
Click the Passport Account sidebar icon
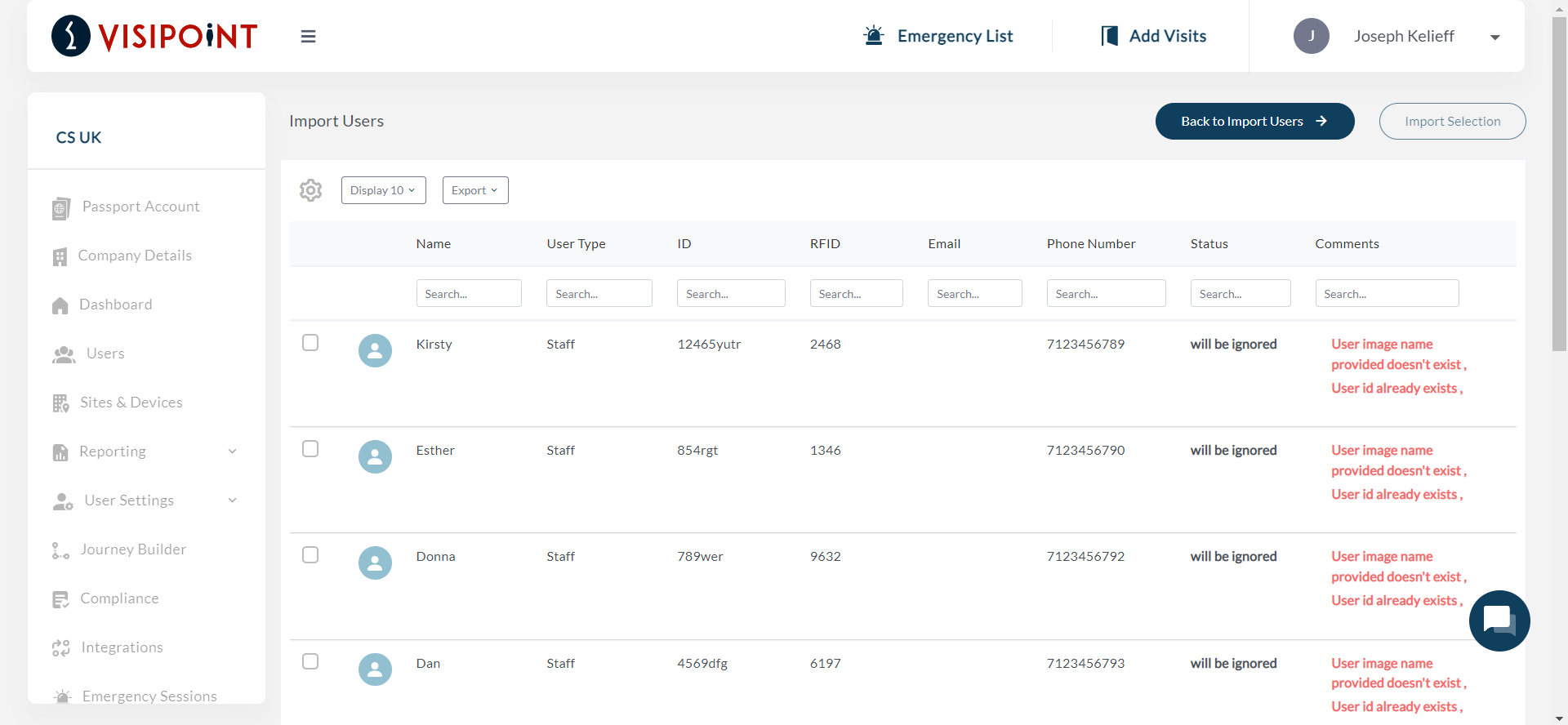click(x=61, y=208)
